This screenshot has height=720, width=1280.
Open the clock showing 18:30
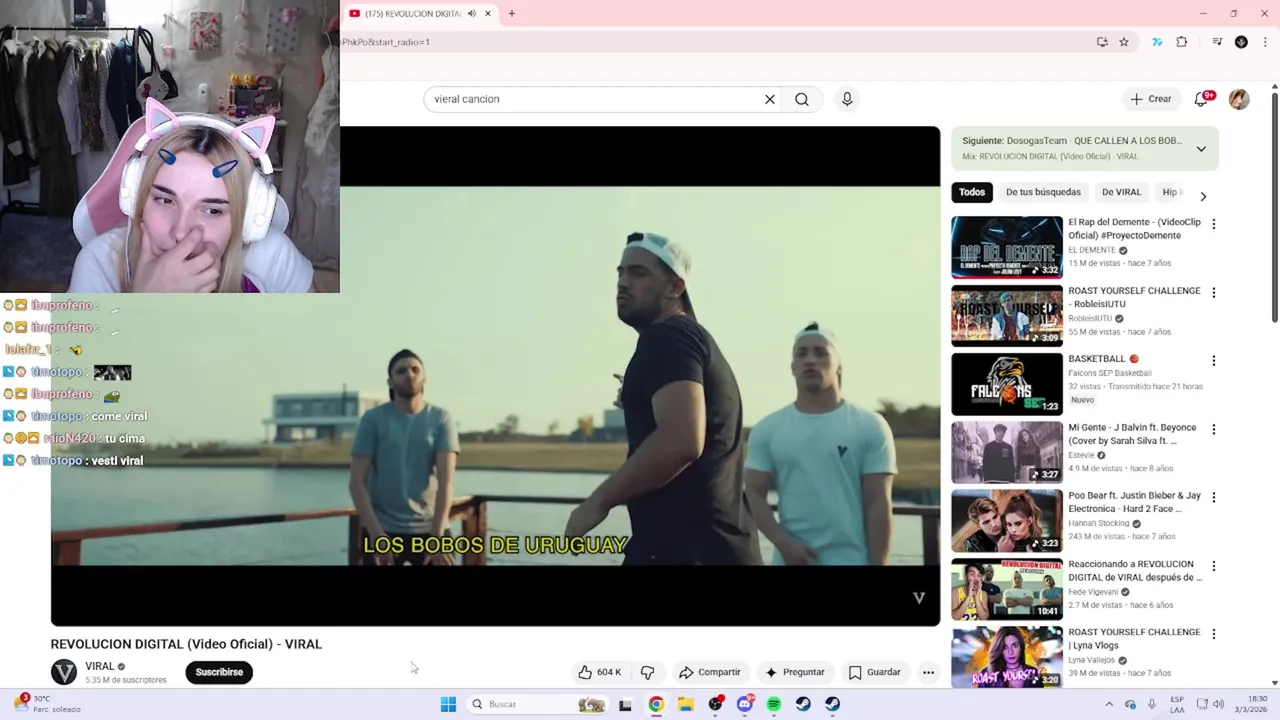pos(1250,704)
